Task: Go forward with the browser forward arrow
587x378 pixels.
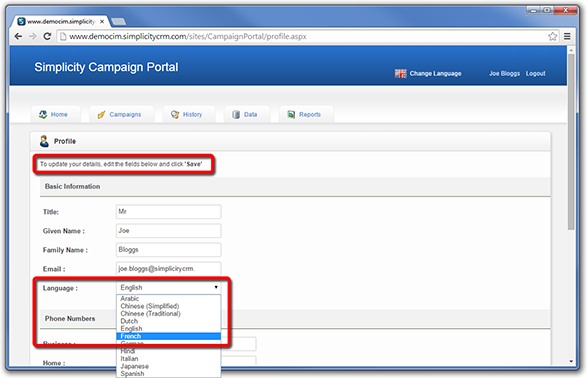Action: pyautogui.click(x=33, y=36)
